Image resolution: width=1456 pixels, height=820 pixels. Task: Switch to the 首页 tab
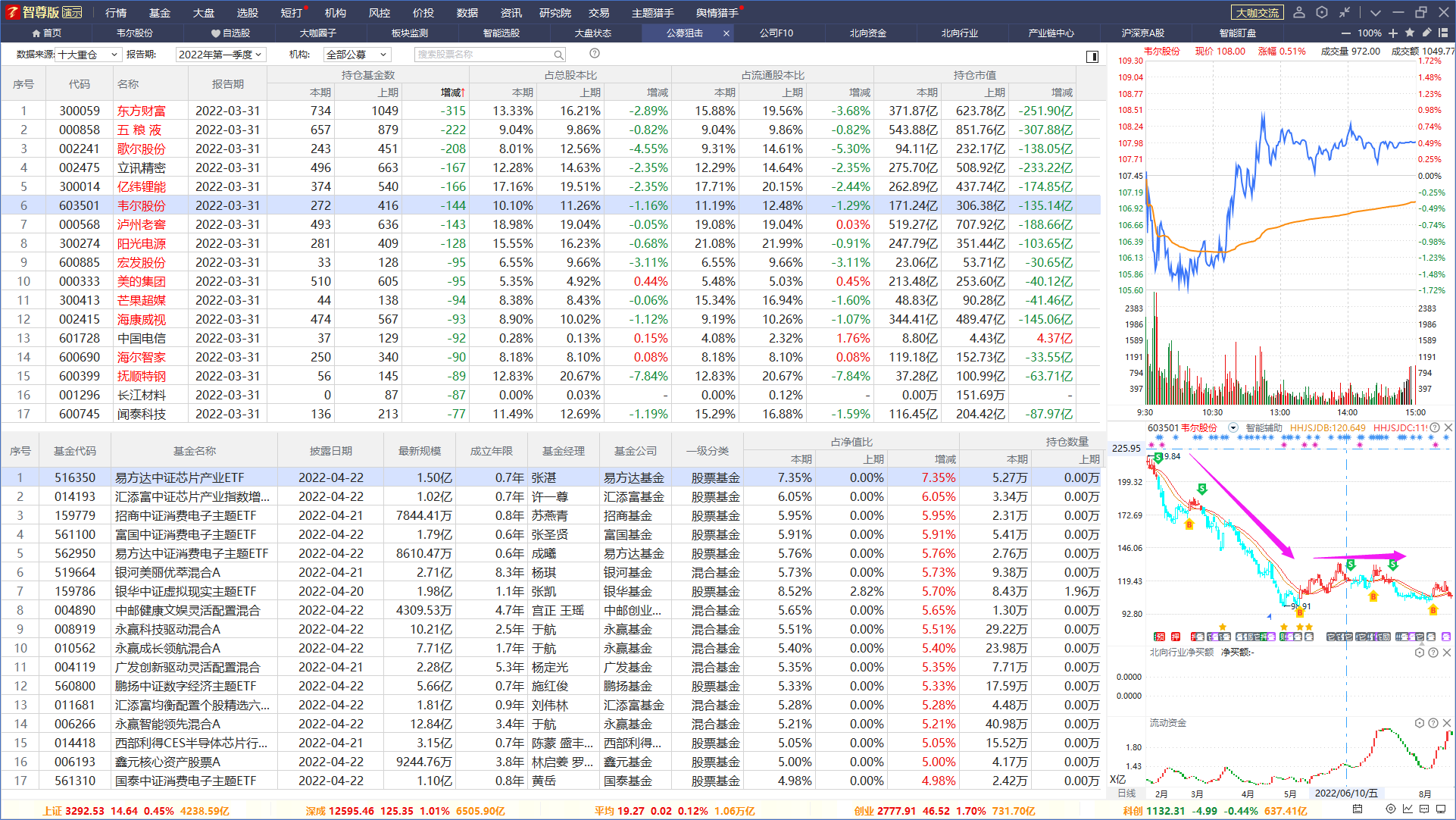coord(47,33)
